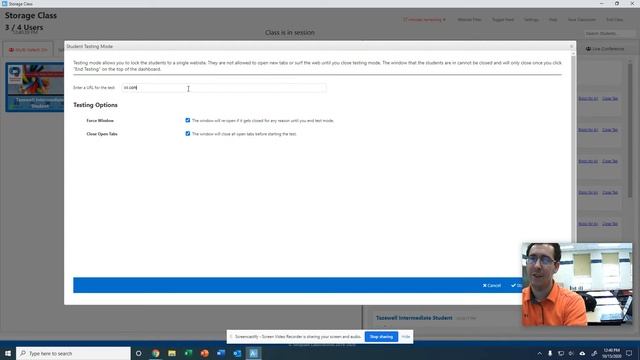Click the Tazewell Intermediate Student name link
This screenshot has width=640, height=360.
414,318
